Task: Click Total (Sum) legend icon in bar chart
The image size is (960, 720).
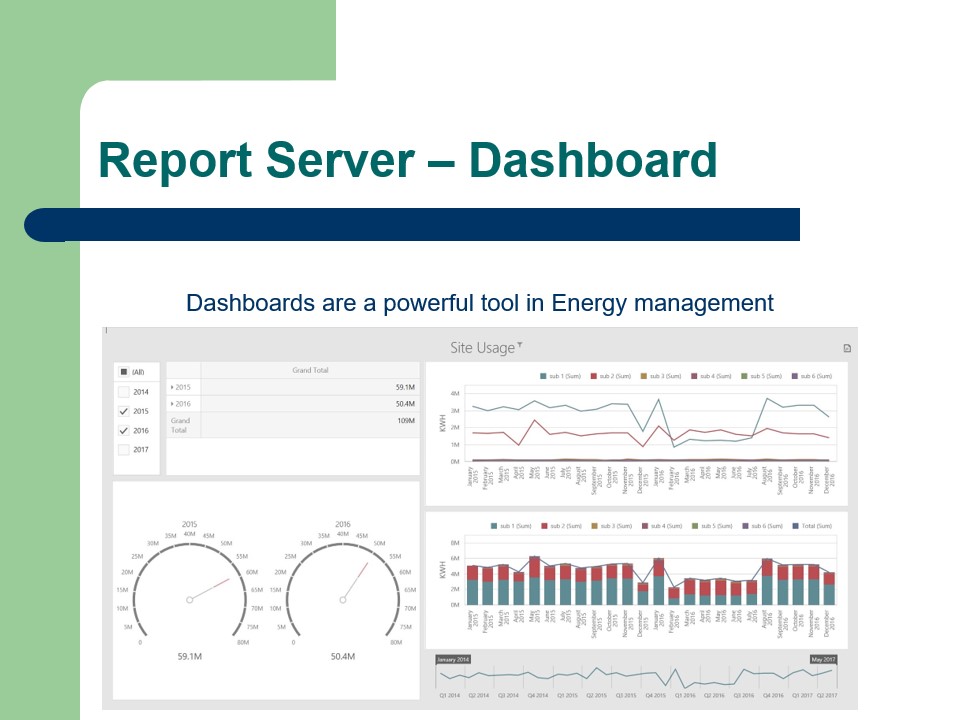Action: pos(795,525)
